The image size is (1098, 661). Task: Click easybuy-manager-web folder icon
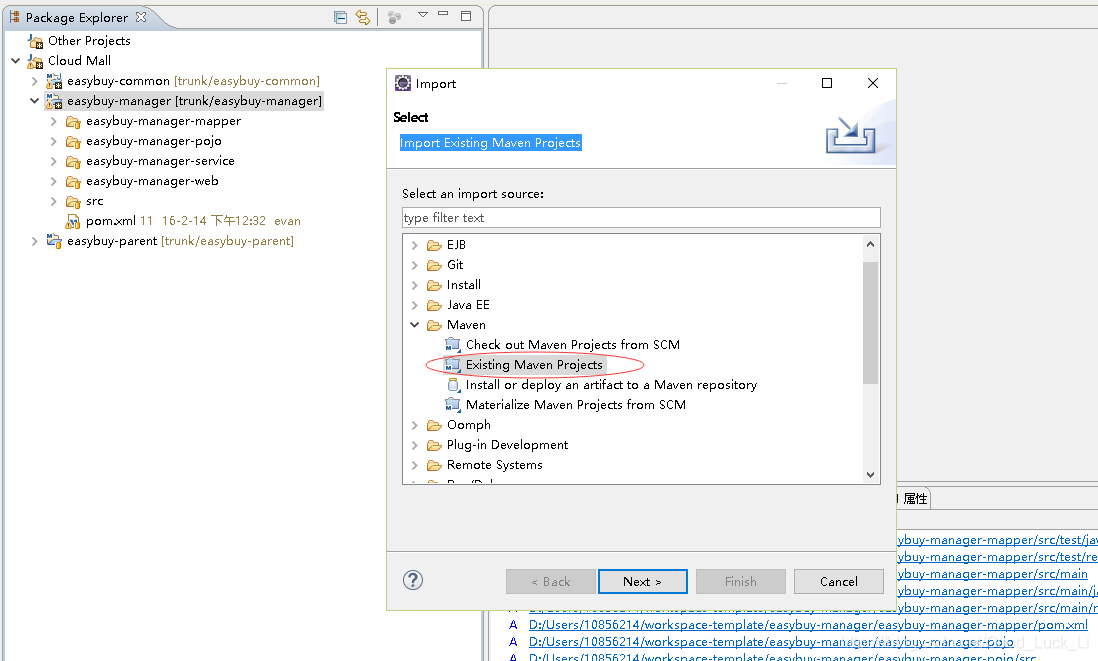click(x=73, y=182)
